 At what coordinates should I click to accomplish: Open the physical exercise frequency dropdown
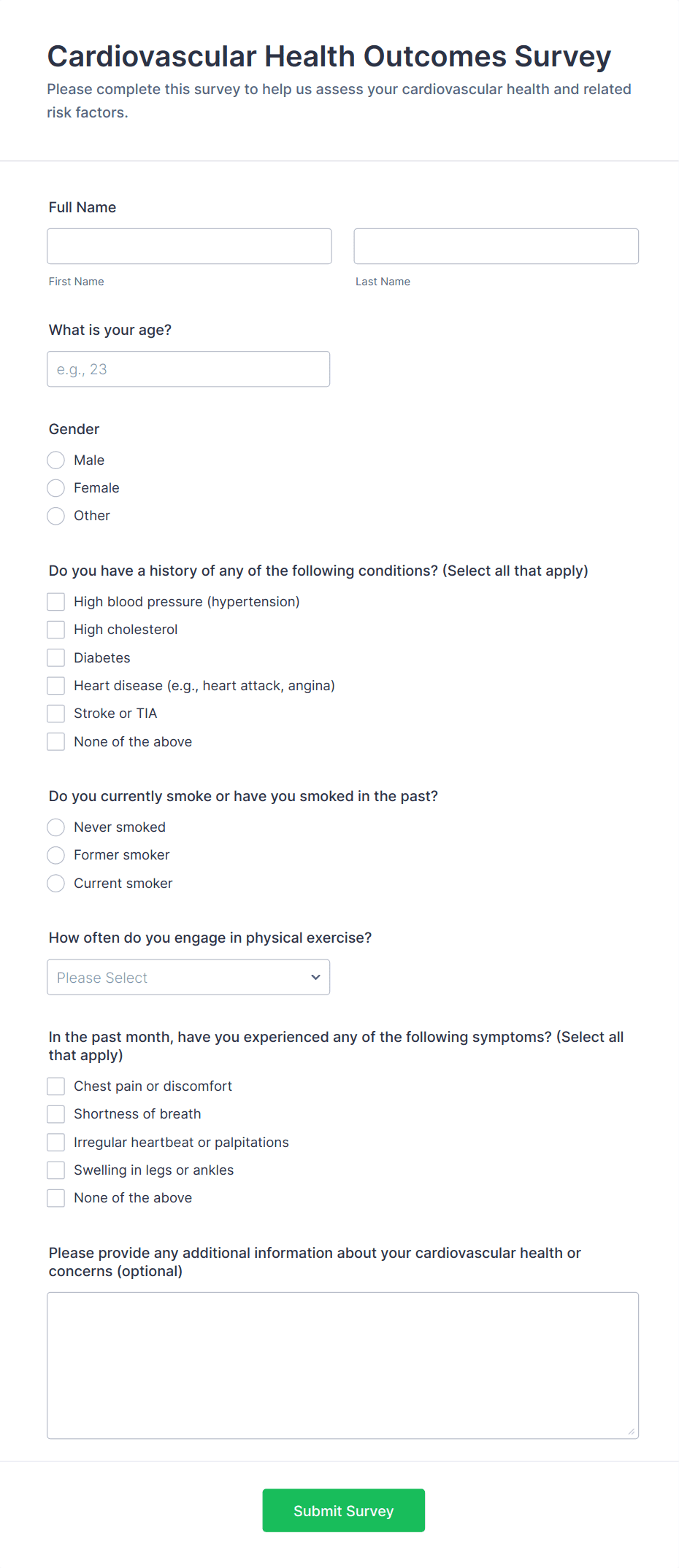[x=188, y=977]
